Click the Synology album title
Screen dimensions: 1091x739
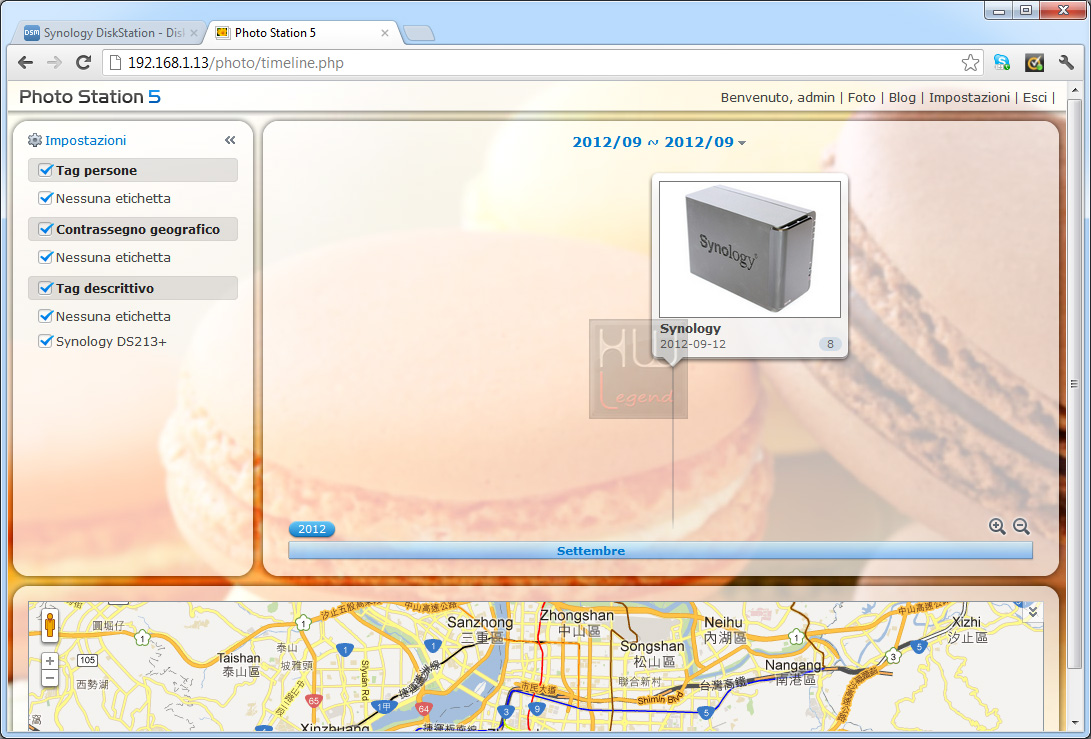click(x=690, y=328)
